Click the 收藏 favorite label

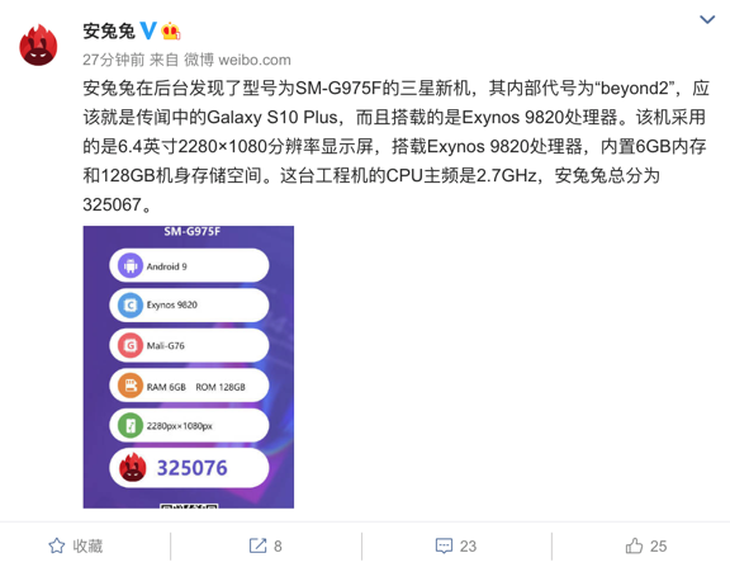[88, 546]
